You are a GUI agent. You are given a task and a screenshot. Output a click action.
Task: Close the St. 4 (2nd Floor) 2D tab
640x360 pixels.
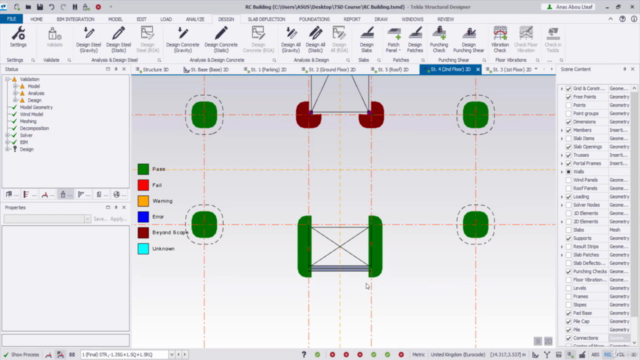[478, 69]
